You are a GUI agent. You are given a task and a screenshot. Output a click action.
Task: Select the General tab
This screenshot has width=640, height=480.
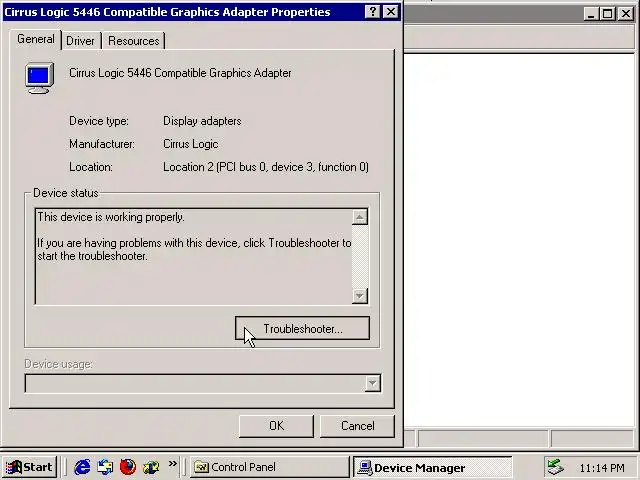pyautogui.click(x=36, y=39)
